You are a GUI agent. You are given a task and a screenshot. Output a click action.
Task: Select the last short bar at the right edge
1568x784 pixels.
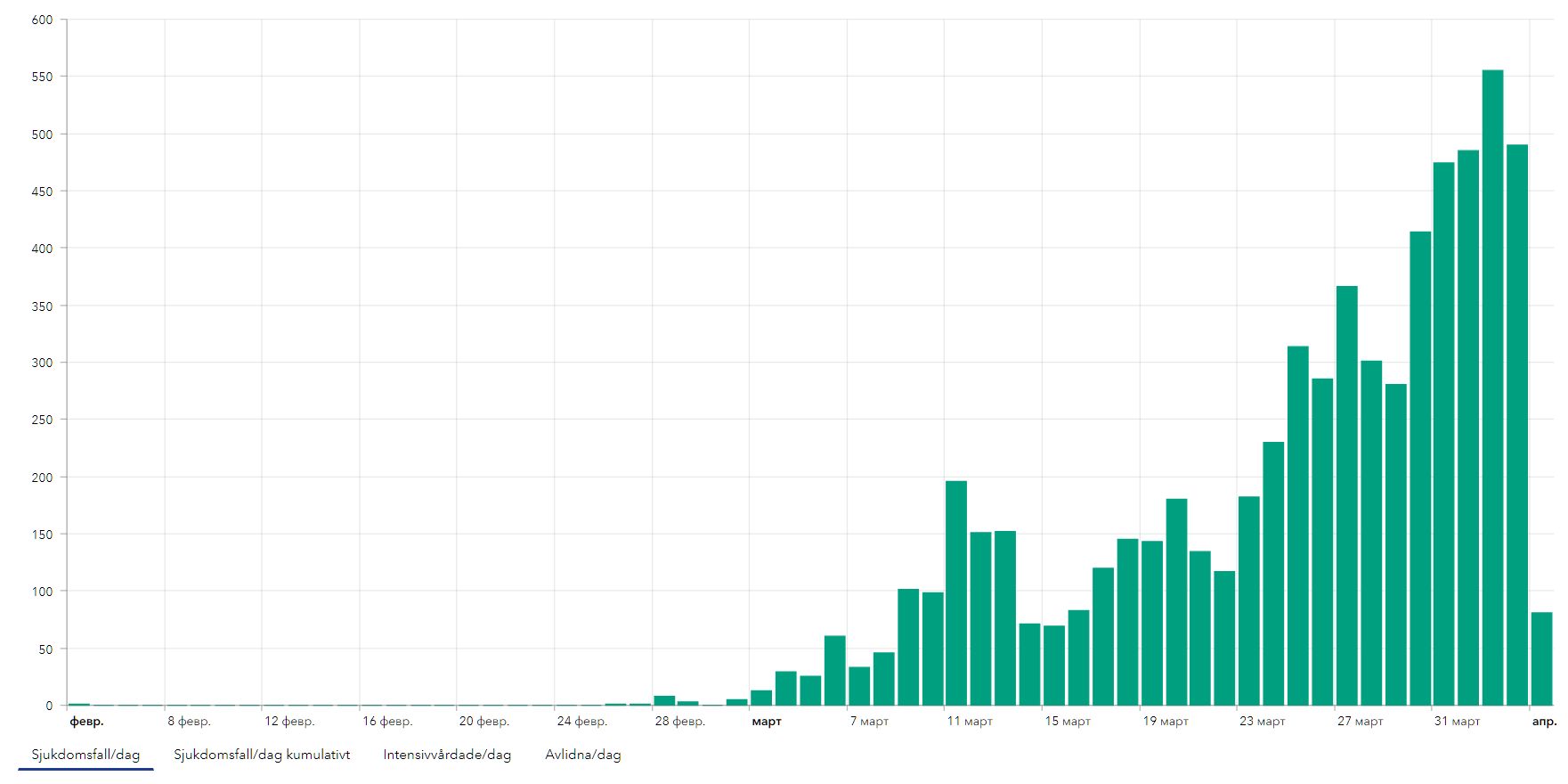[x=1541, y=659]
